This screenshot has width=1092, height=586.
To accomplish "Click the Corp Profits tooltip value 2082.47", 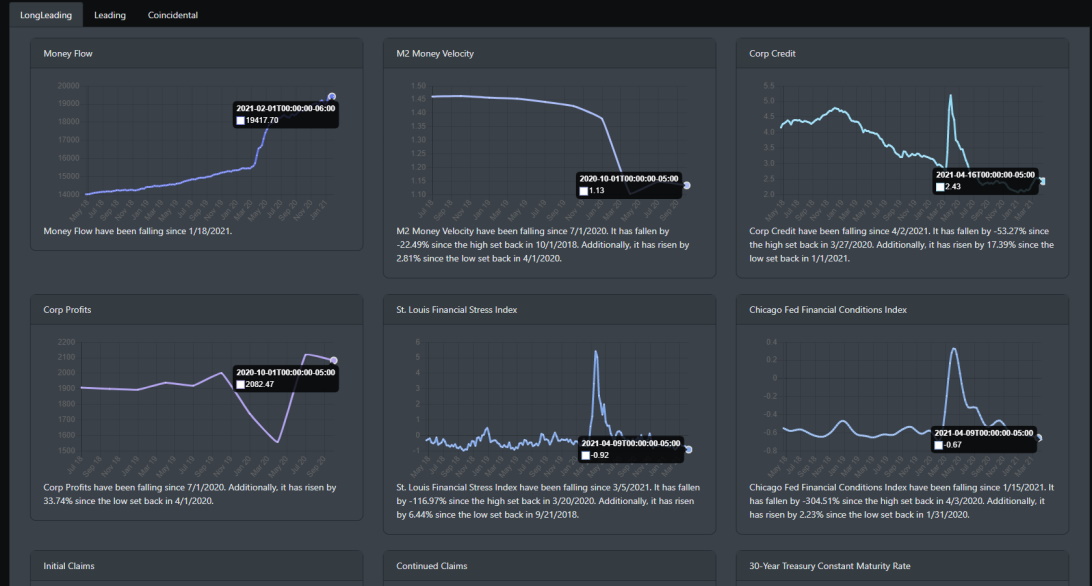I will pos(260,385).
